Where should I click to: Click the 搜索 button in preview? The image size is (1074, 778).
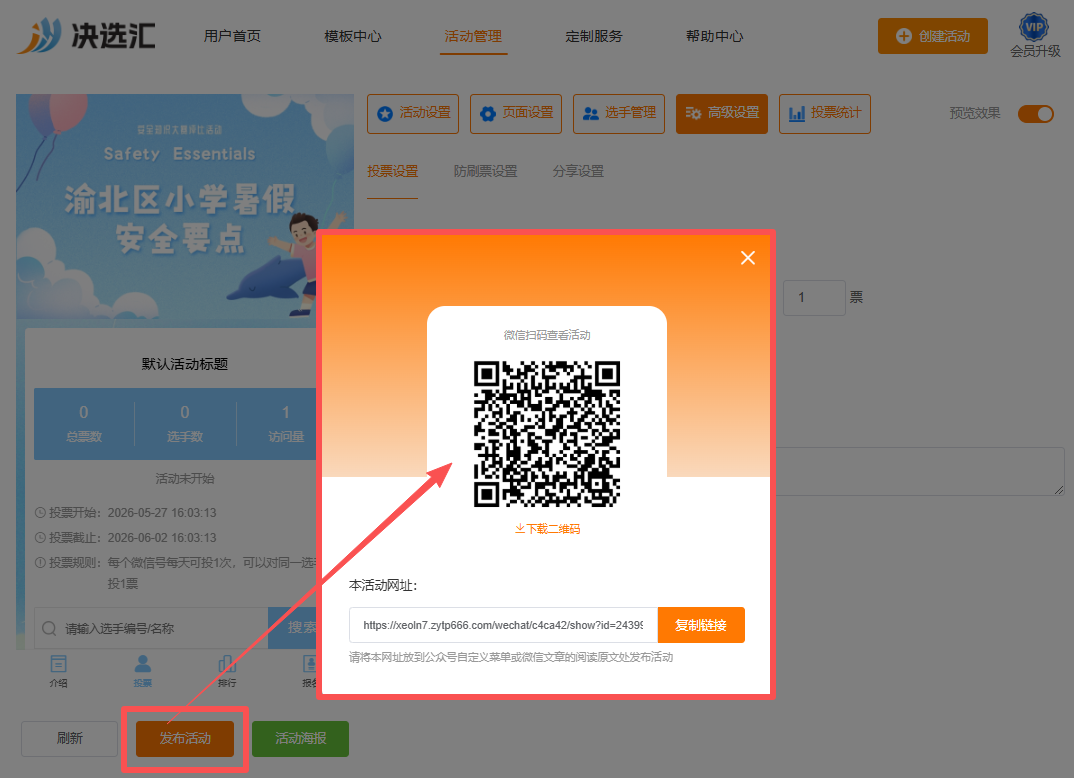[x=293, y=628]
